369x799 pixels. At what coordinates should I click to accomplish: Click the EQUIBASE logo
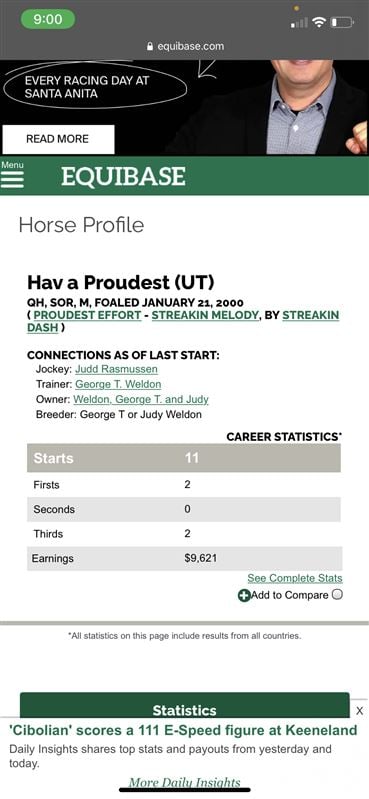point(123,176)
